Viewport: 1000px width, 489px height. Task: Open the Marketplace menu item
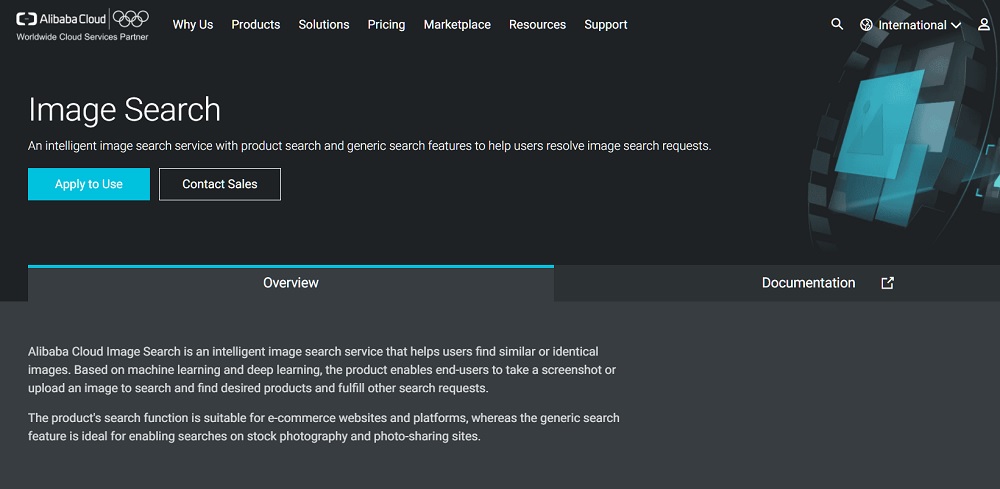coord(457,25)
